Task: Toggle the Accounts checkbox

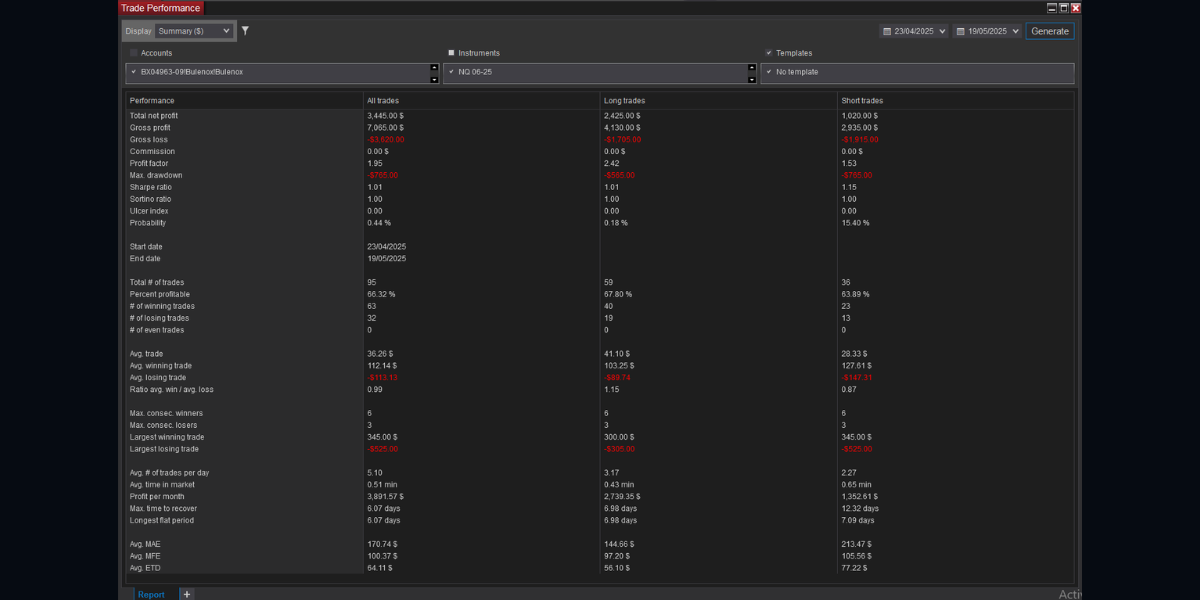Action: 134,53
